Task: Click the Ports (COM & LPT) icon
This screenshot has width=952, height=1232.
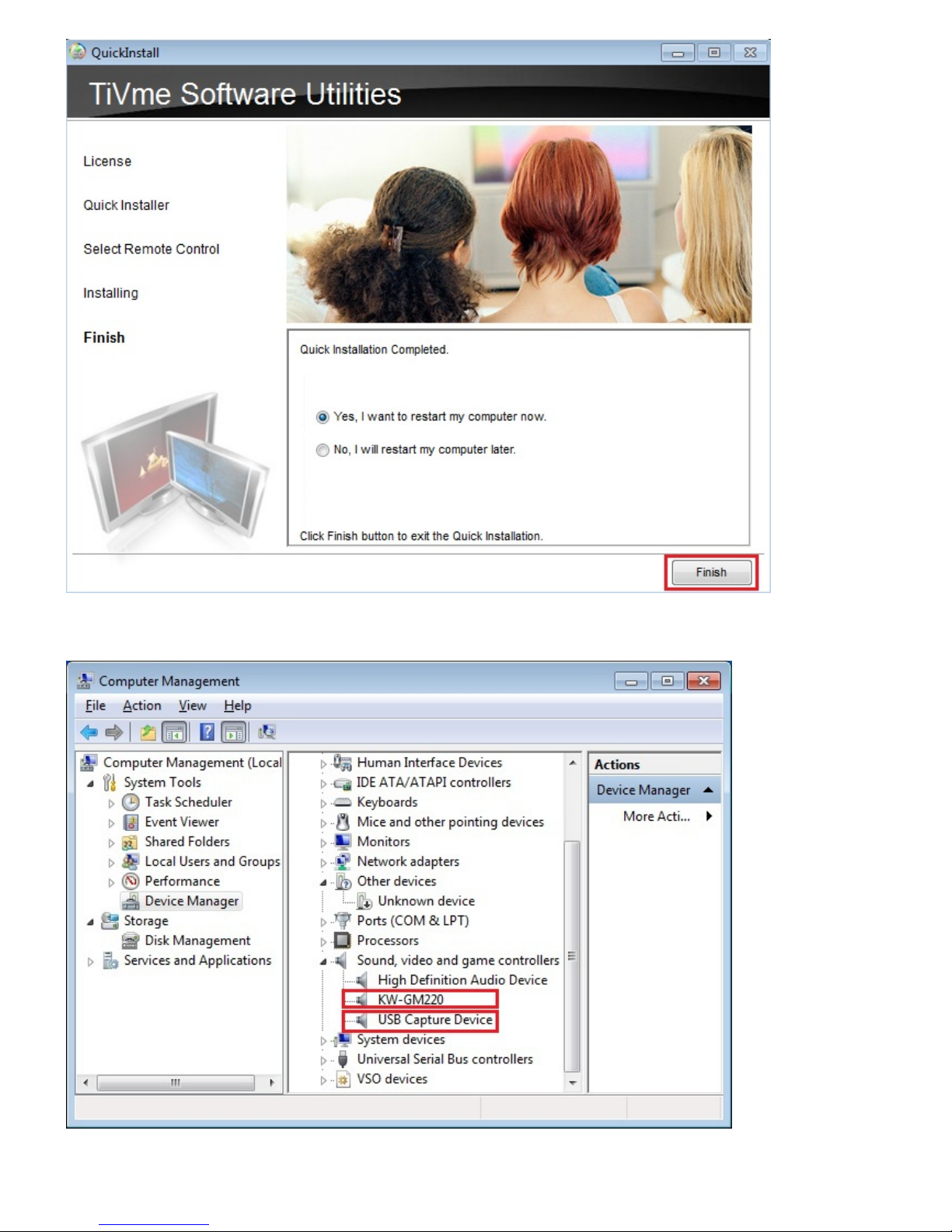Action: 343,921
